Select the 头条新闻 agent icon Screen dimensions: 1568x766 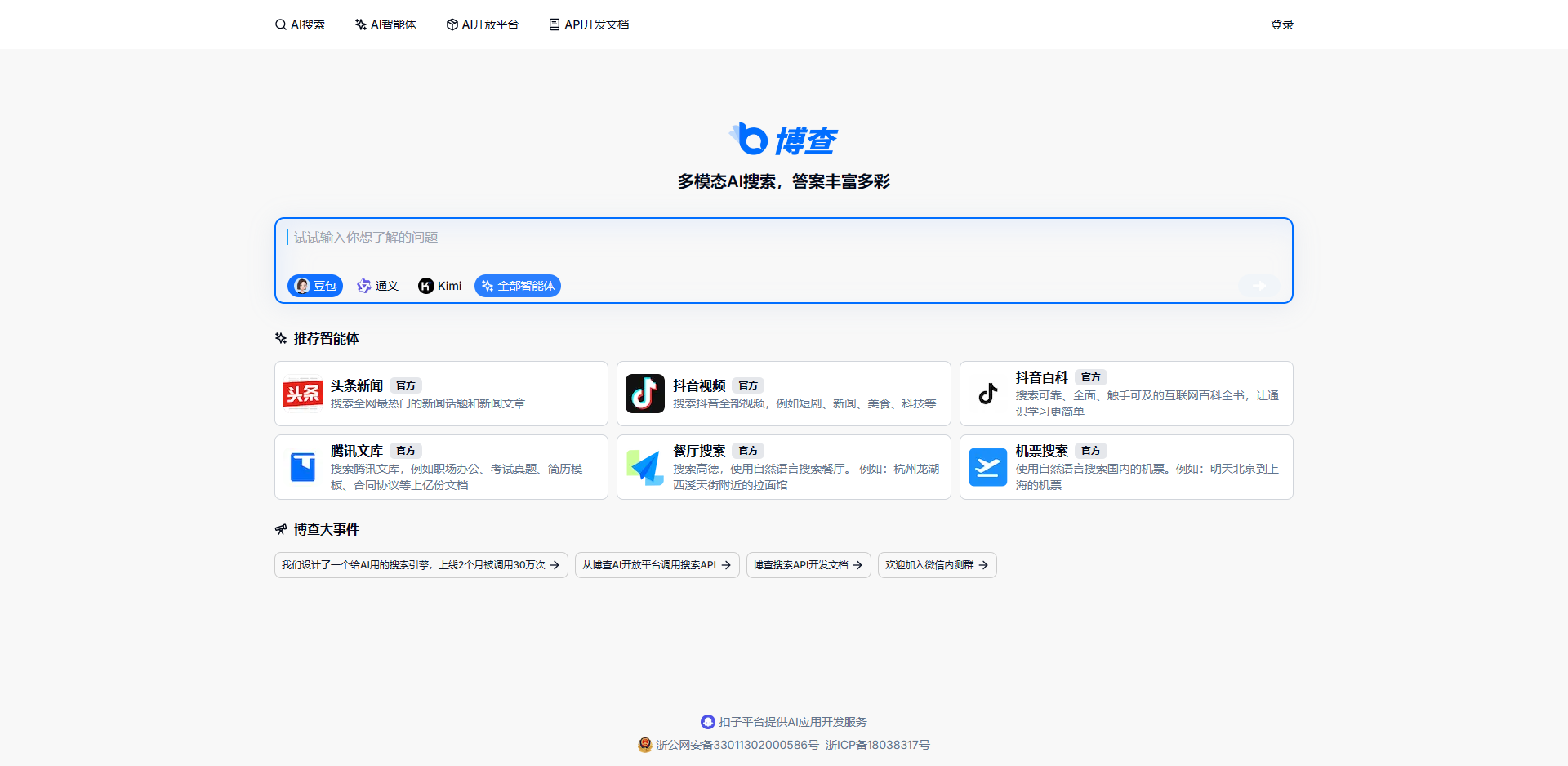click(x=302, y=393)
